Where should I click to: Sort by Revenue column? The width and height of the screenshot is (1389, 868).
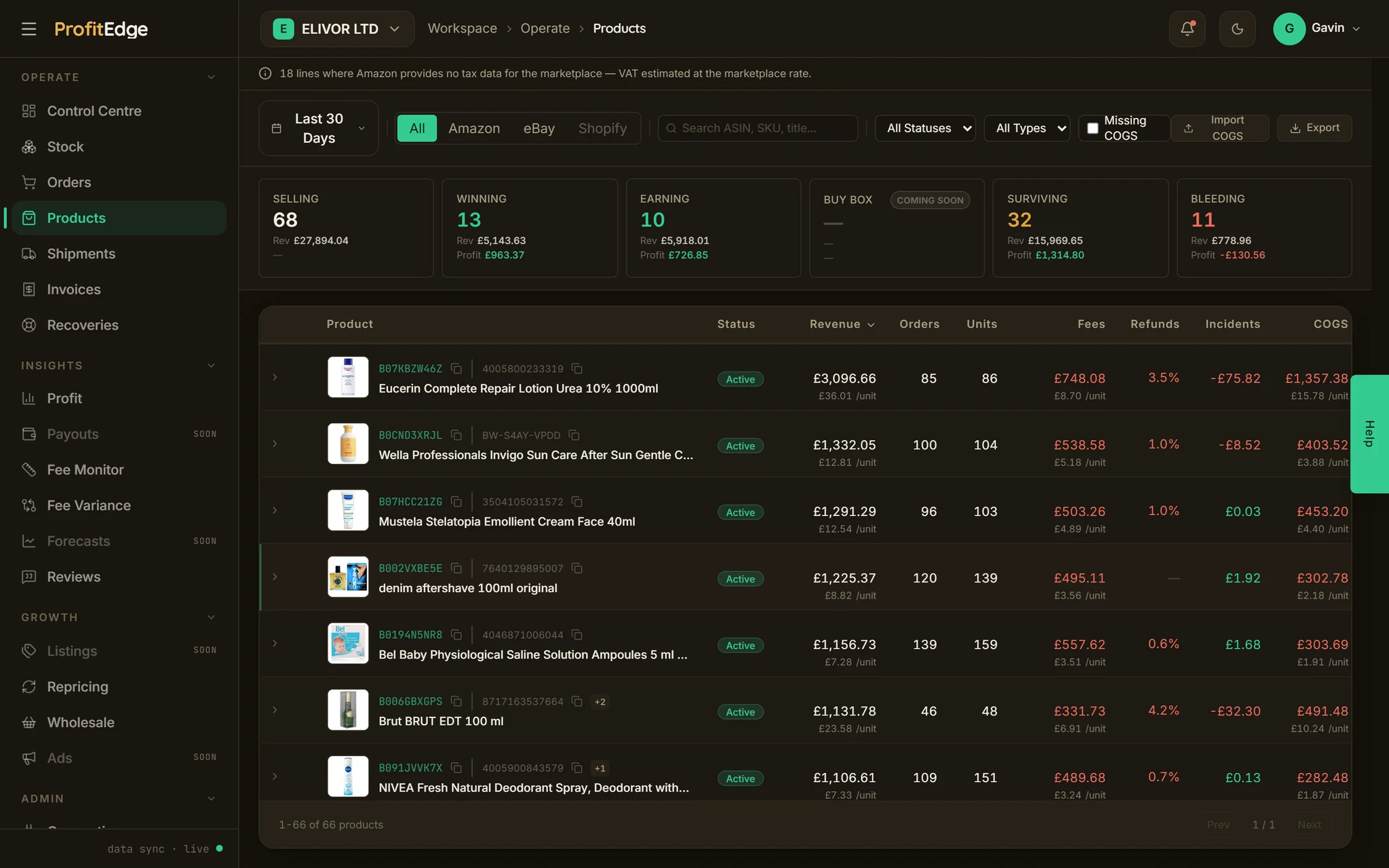pos(842,324)
